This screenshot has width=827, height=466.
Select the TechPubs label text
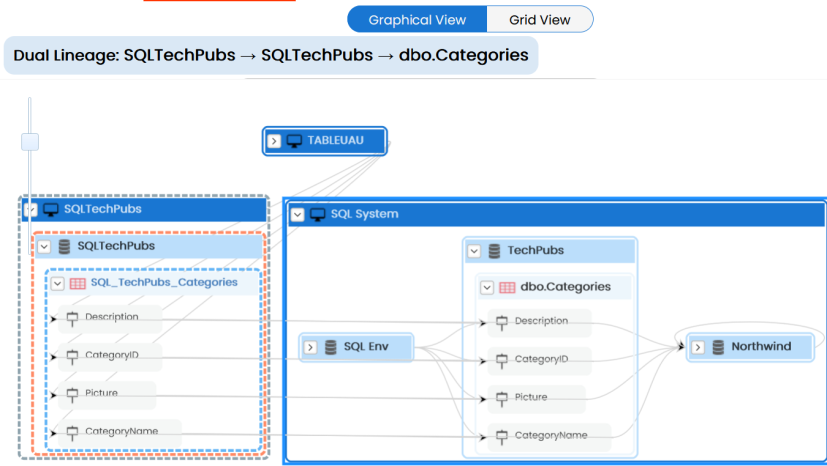coord(535,250)
